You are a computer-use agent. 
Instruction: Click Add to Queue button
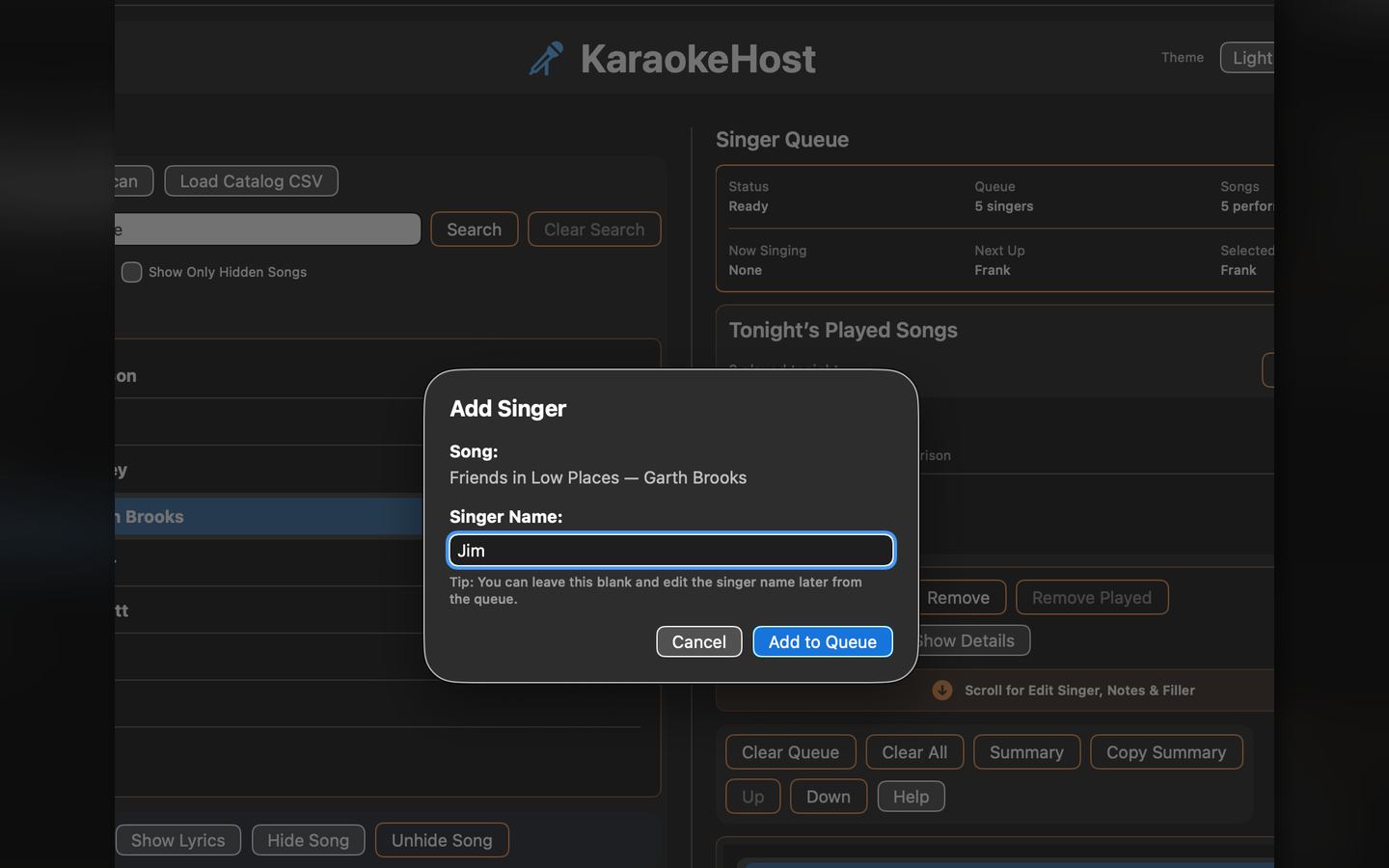823,642
